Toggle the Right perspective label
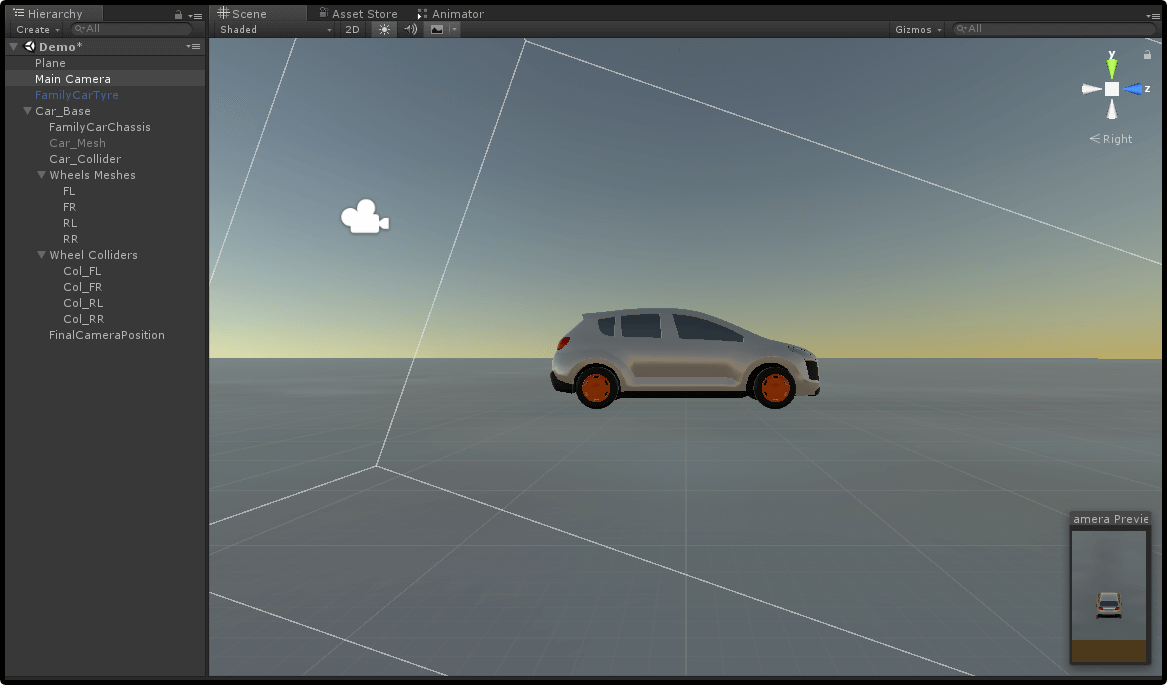 point(1111,139)
